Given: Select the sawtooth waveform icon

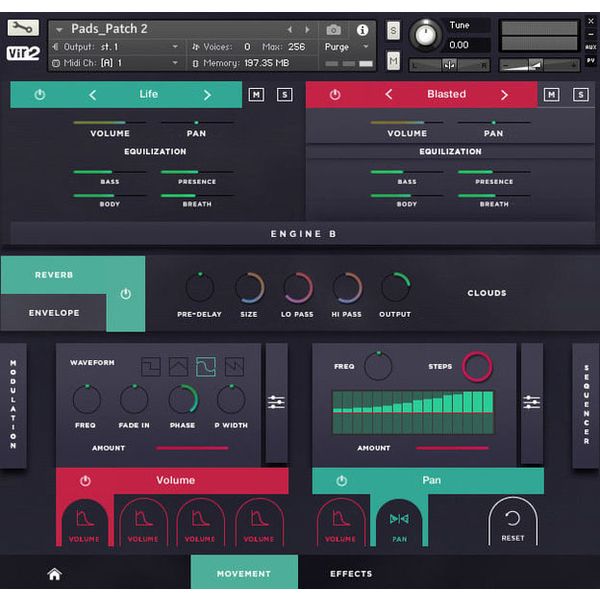Looking at the screenshot, I should point(234,367).
